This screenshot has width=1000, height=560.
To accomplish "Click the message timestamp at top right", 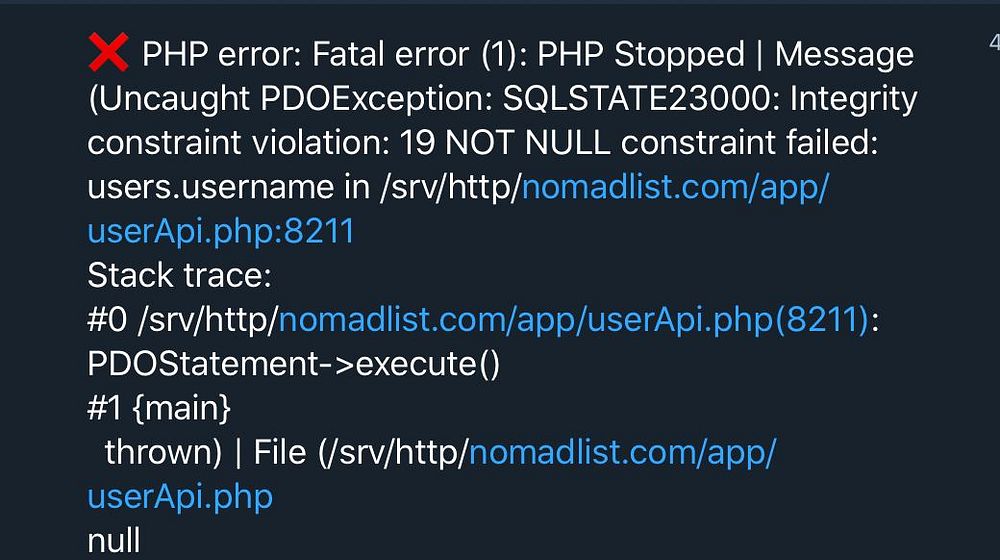I will (994, 43).
